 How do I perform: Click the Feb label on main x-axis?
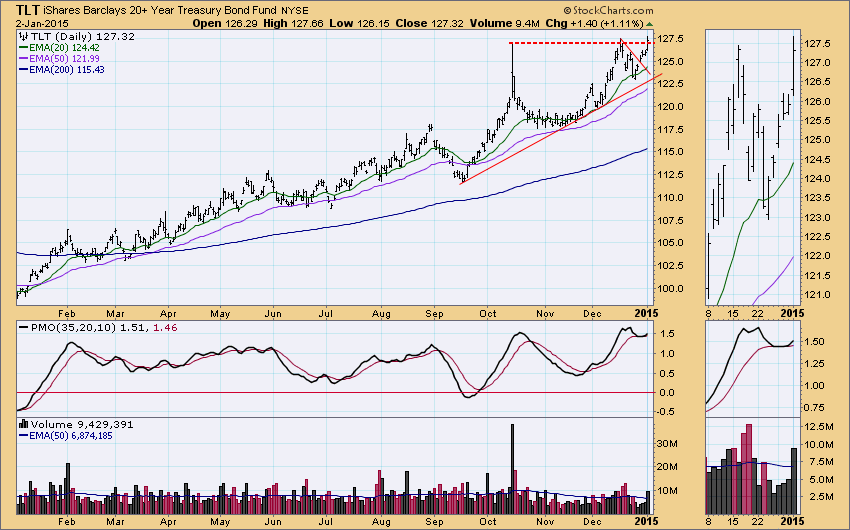[x=67, y=314]
